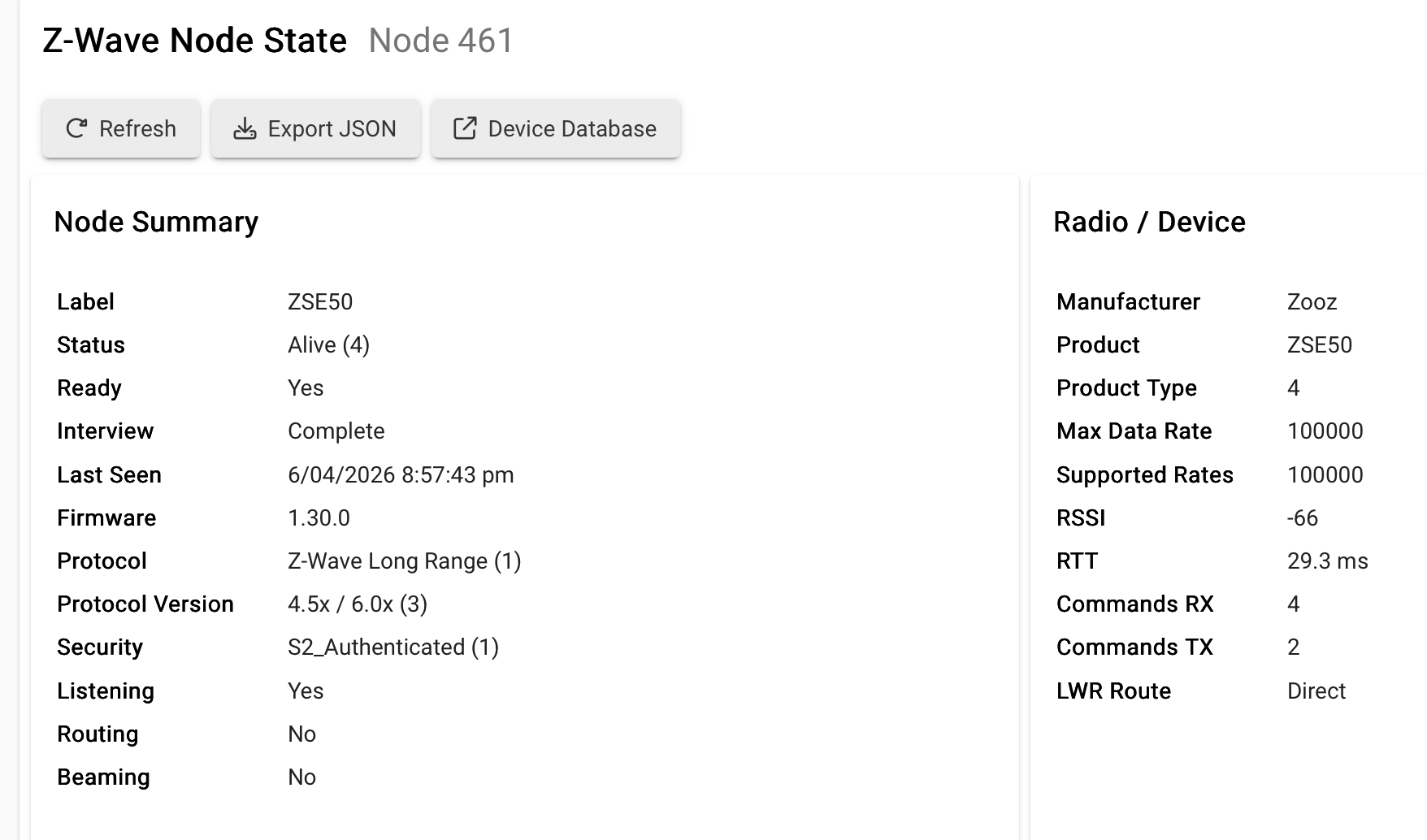1427x840 pixels.
Task: Click the Manufacturer value Zooz
Action: (1312, 302)
